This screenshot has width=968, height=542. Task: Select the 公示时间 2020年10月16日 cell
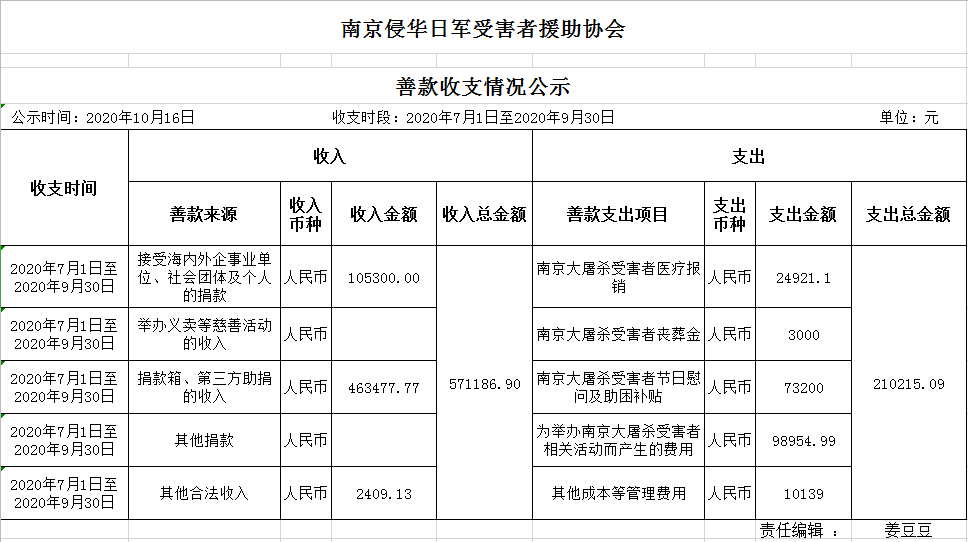pyautogui.click(x=103, y=117)
